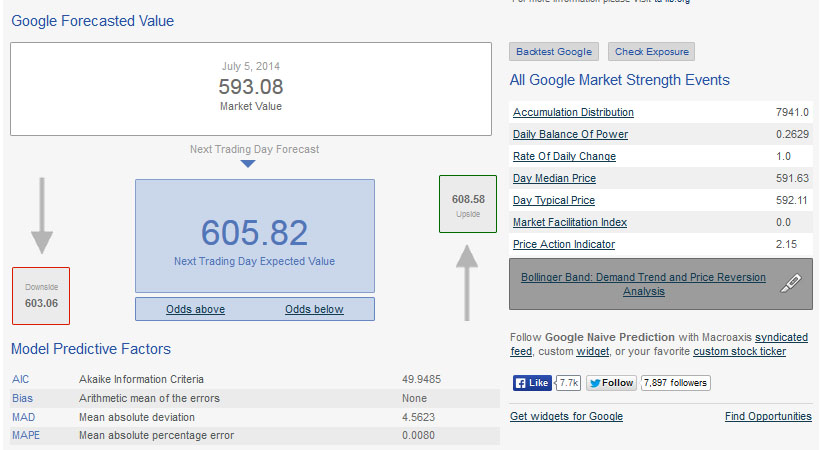Viewport: 826px width, 450px height.
Task: Open the Find Opportunities link
Action: [768, 416]
